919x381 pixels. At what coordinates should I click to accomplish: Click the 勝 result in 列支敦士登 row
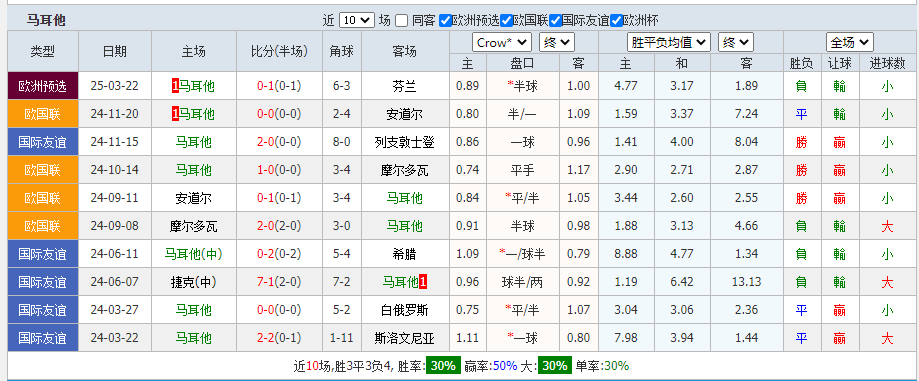pos(801,142)
